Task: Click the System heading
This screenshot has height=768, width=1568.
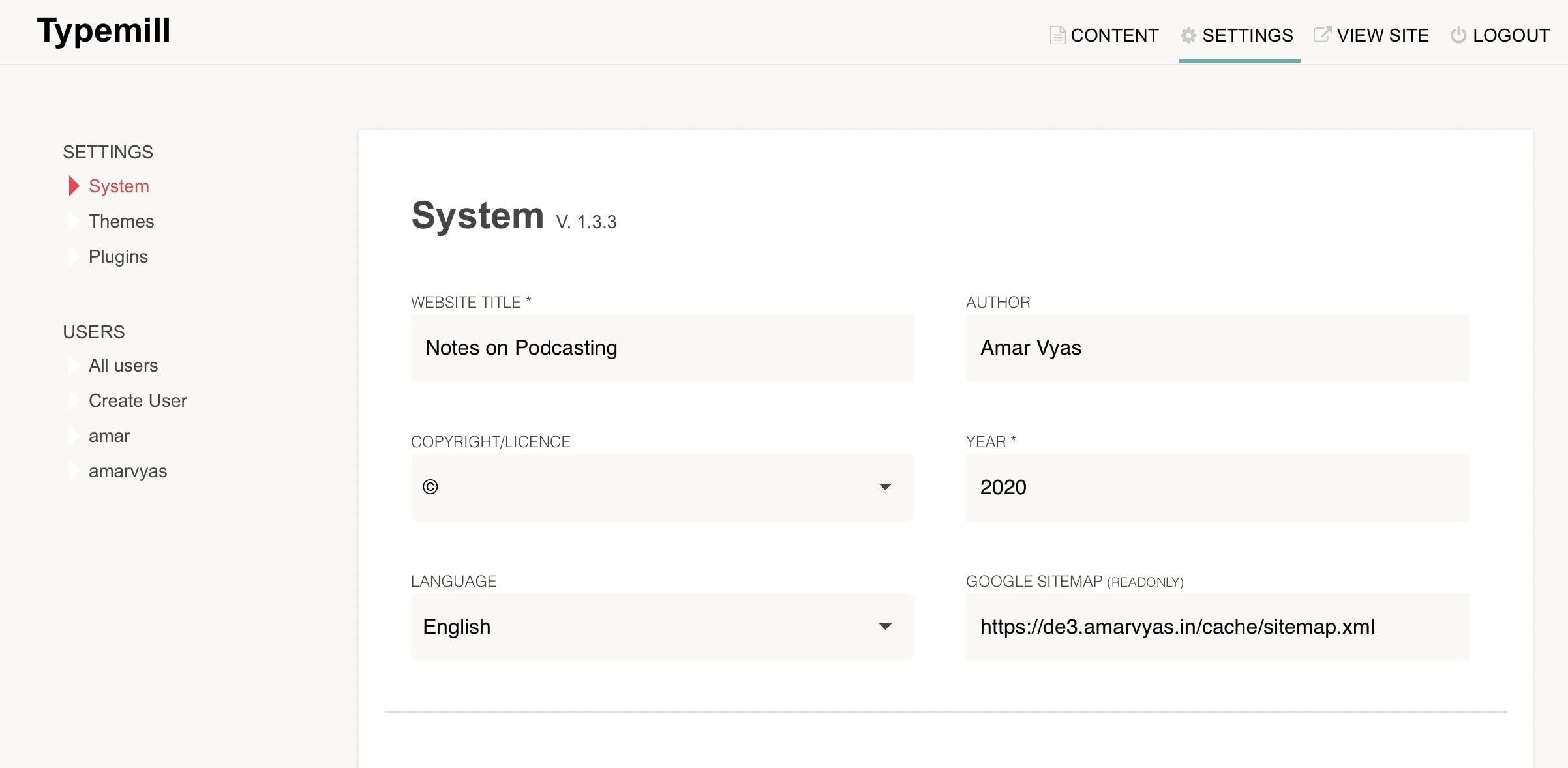Action: tap(477, 216)
